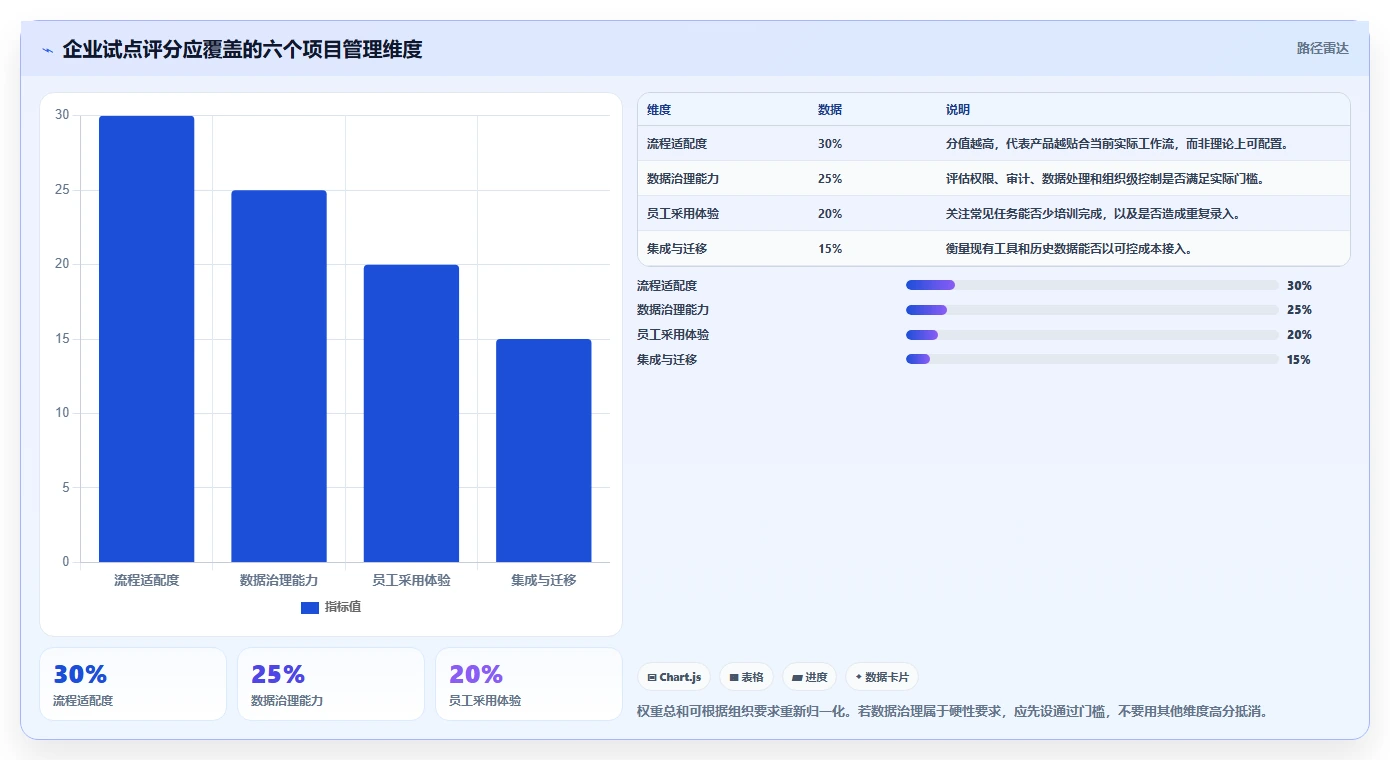Toggle the 指标值 legend color box
This screenshot has width=1390, height=760.
310,608
